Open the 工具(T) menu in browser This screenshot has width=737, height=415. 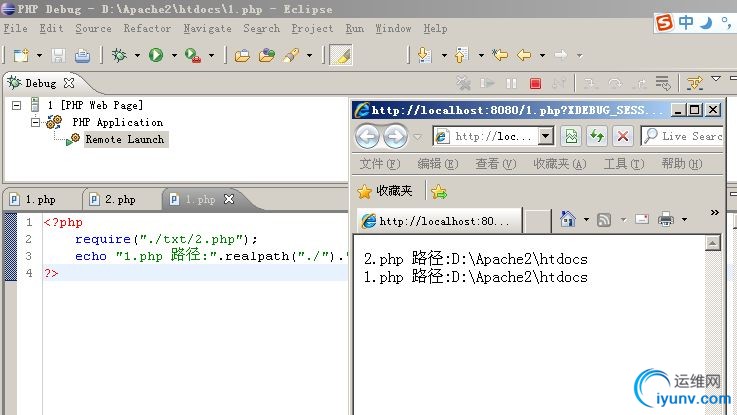(624, 164)
